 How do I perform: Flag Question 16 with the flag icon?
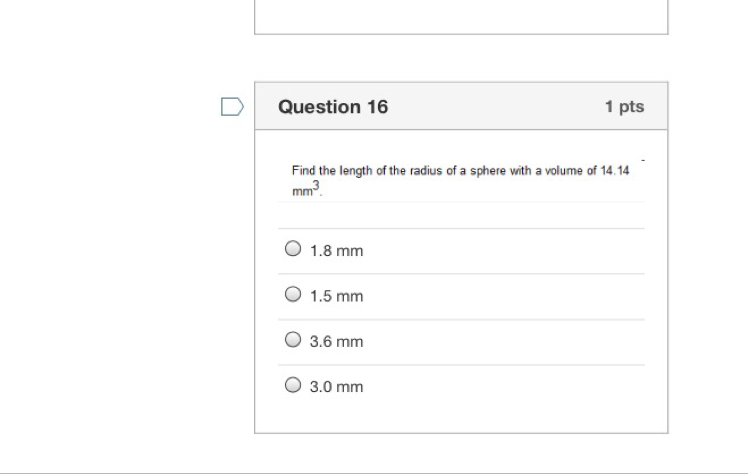[231, 107]
